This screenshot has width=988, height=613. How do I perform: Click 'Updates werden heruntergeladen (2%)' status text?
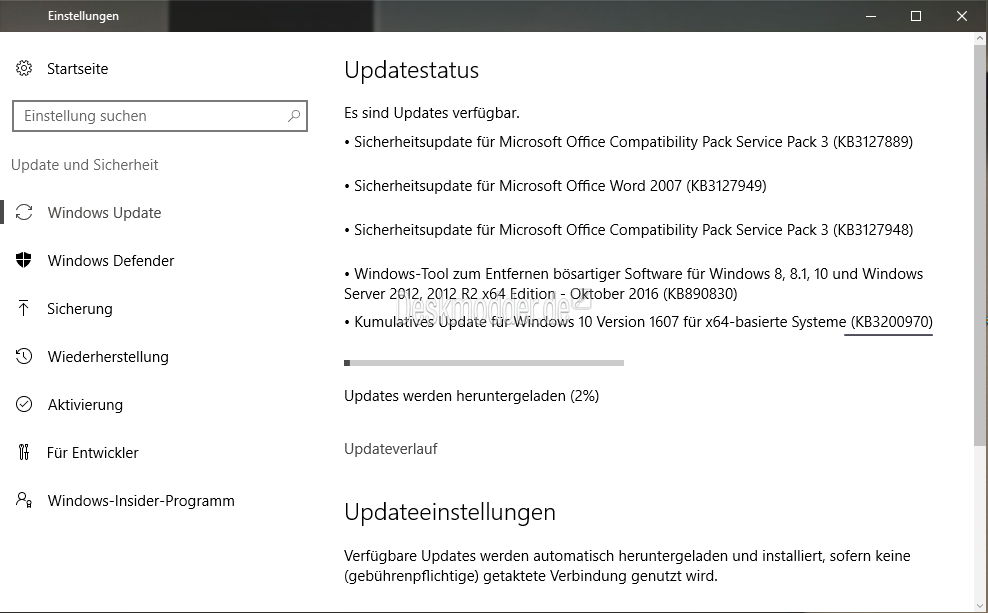tap(471, 396)
